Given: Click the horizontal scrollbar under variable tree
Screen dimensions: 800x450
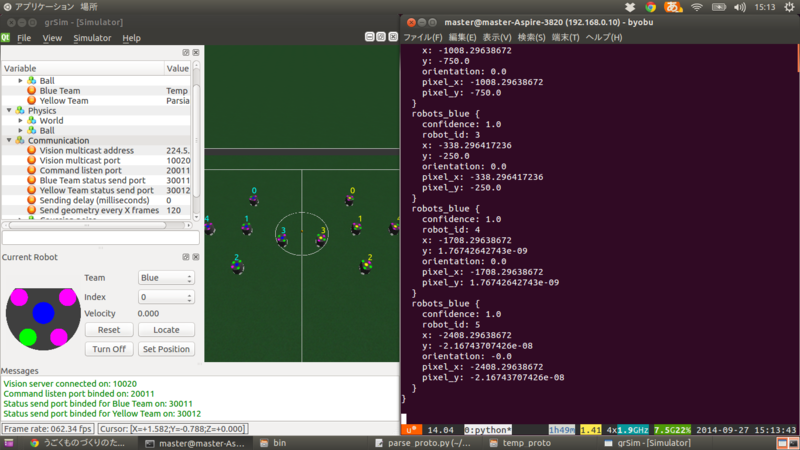Looking at the screenshot, I should [x=97, y=225].
